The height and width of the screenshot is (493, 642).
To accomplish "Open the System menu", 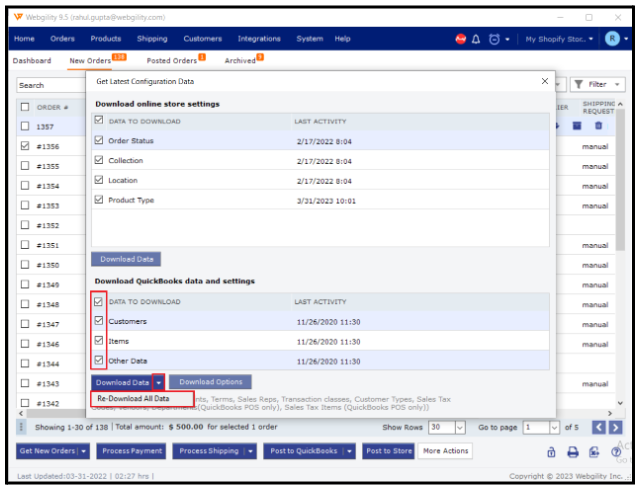I will tap(310, 39).
